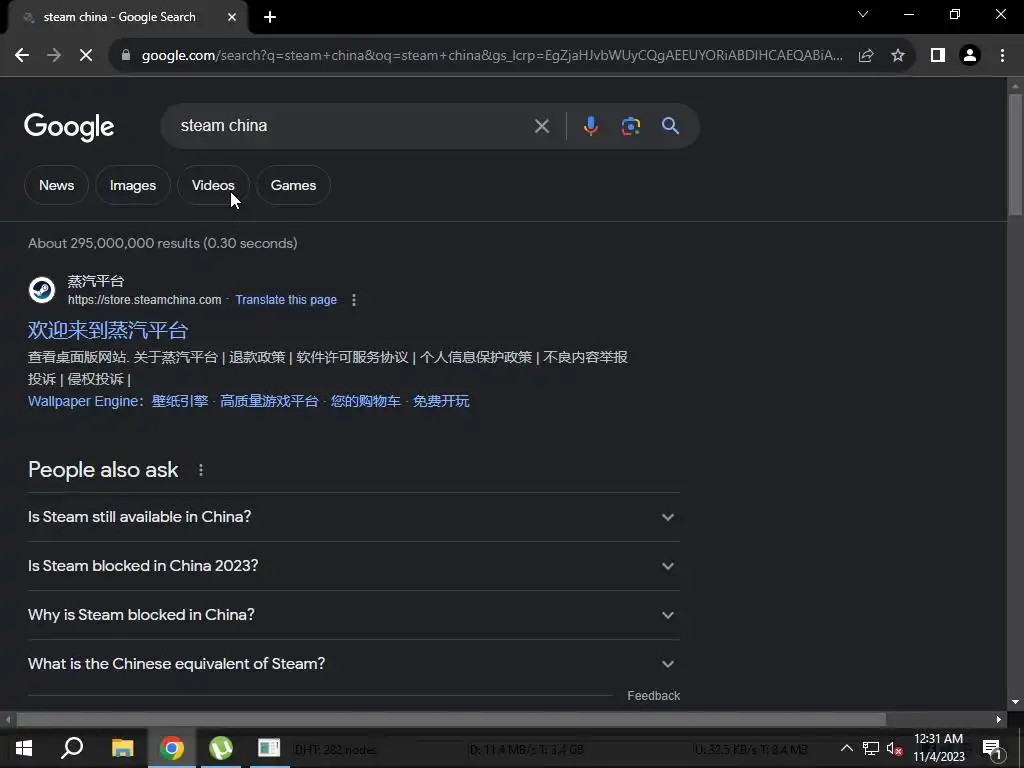Open the taskbar app beside uTorrent
Screen dimensions: 1024x768
[x=269, y=748]
